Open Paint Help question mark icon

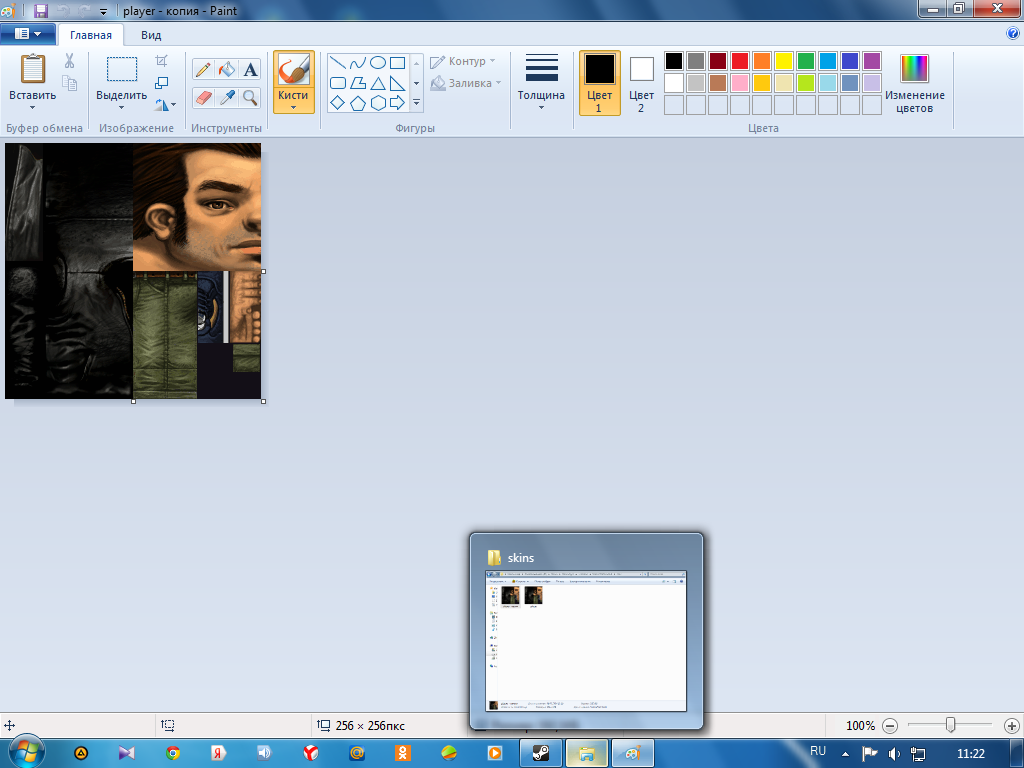[1013, 33]
